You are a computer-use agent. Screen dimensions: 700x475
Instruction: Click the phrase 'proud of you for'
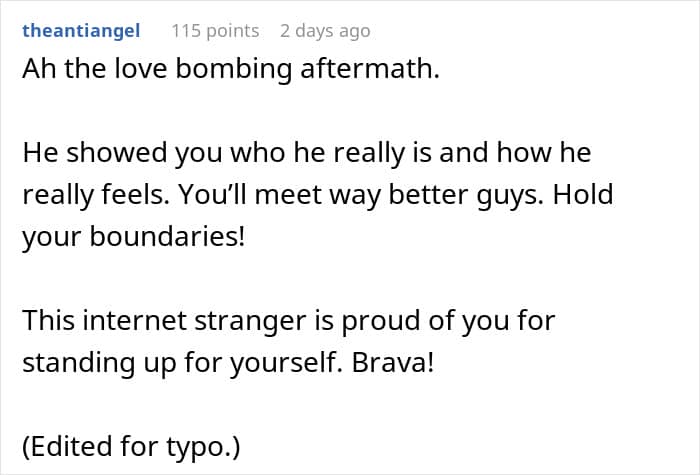point(448,321)
